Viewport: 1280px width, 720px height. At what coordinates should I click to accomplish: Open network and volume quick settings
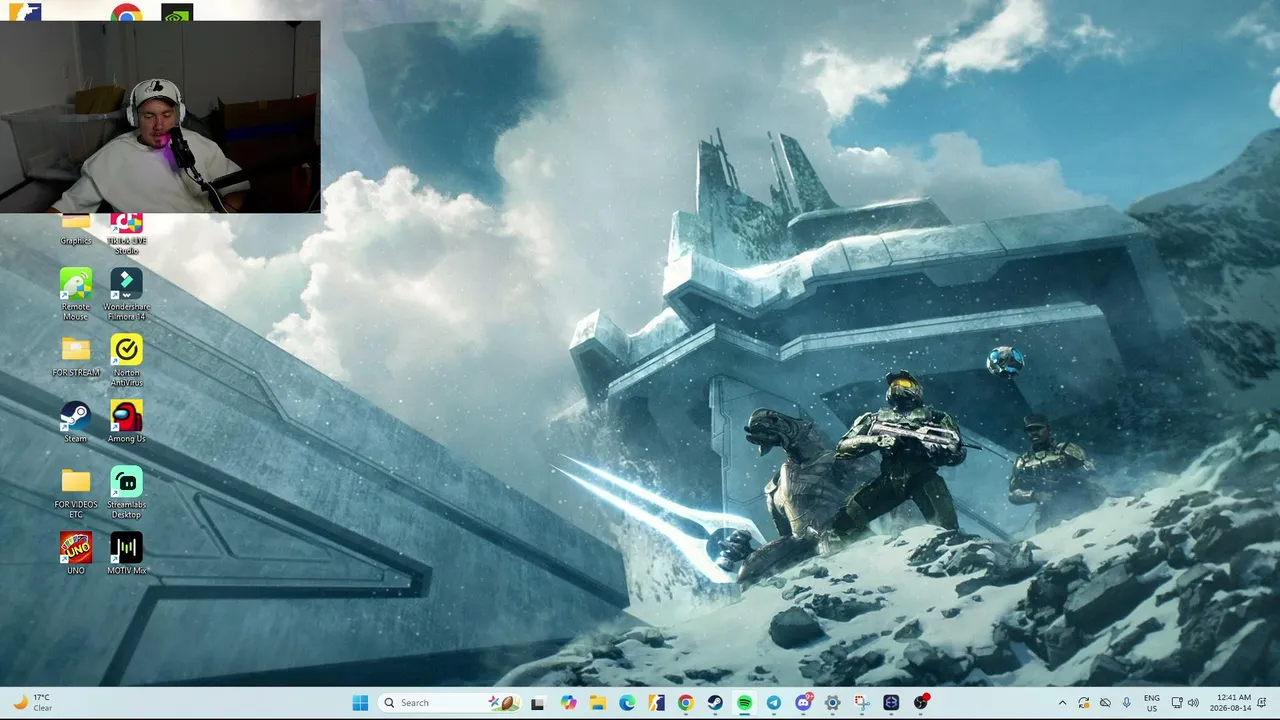point(1187,703)
